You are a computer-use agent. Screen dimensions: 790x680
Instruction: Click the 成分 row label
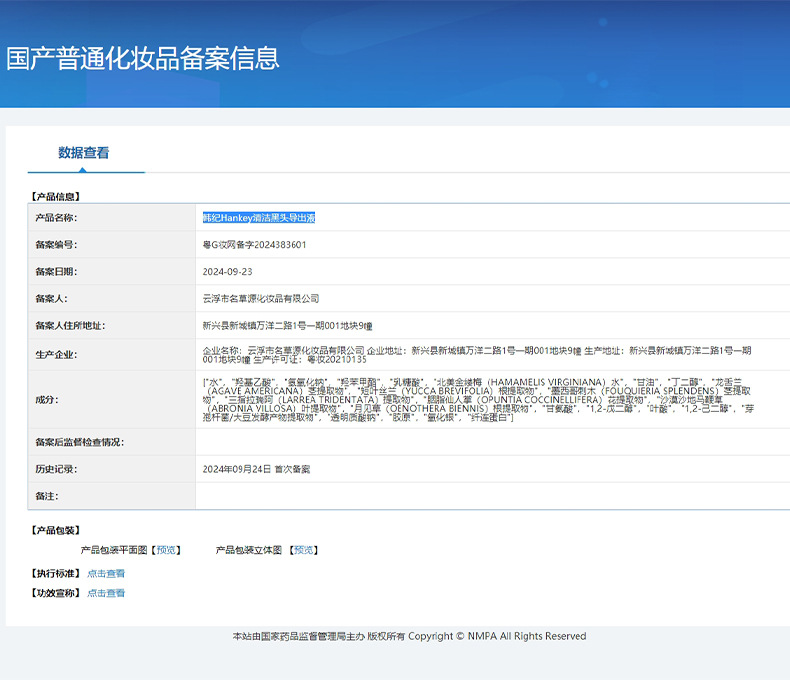46,399
